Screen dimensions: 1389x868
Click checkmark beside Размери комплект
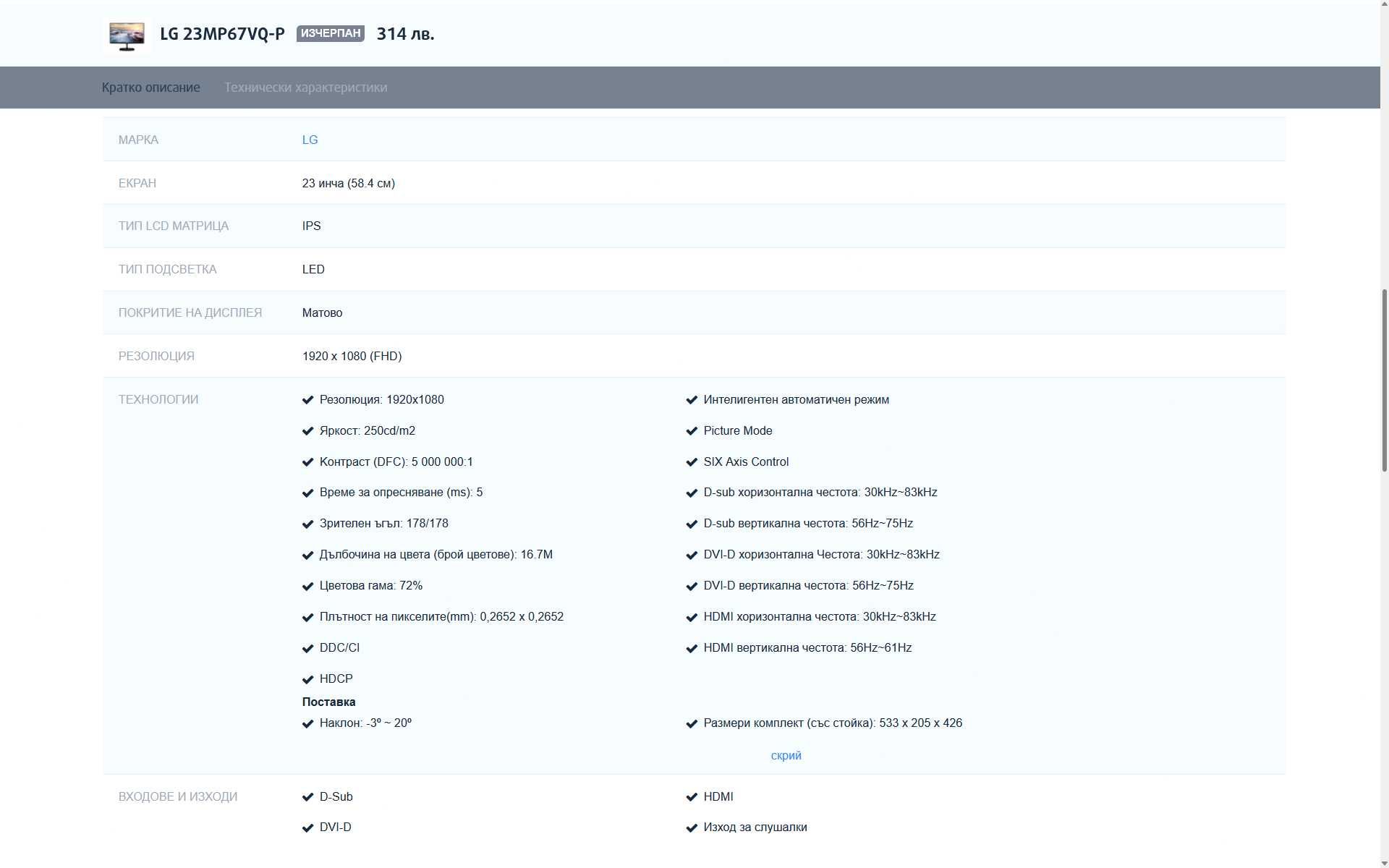pos(692,723)
